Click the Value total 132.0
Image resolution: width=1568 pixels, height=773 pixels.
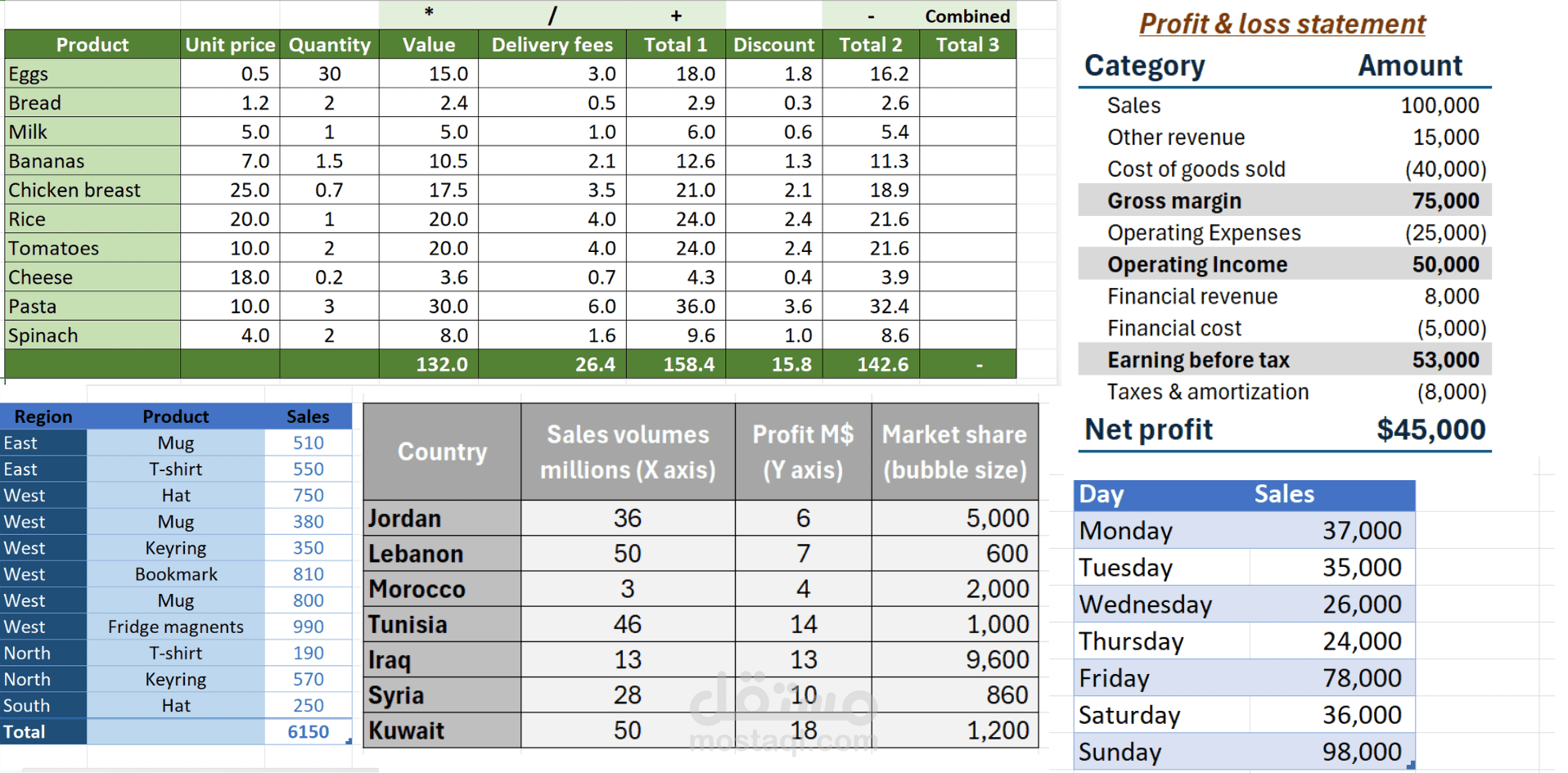tap(429, 364)
